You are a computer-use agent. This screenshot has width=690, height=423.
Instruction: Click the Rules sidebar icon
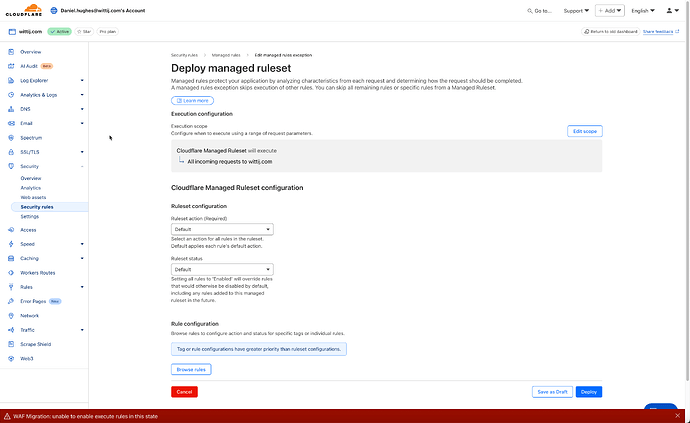(x=11, y=287)
